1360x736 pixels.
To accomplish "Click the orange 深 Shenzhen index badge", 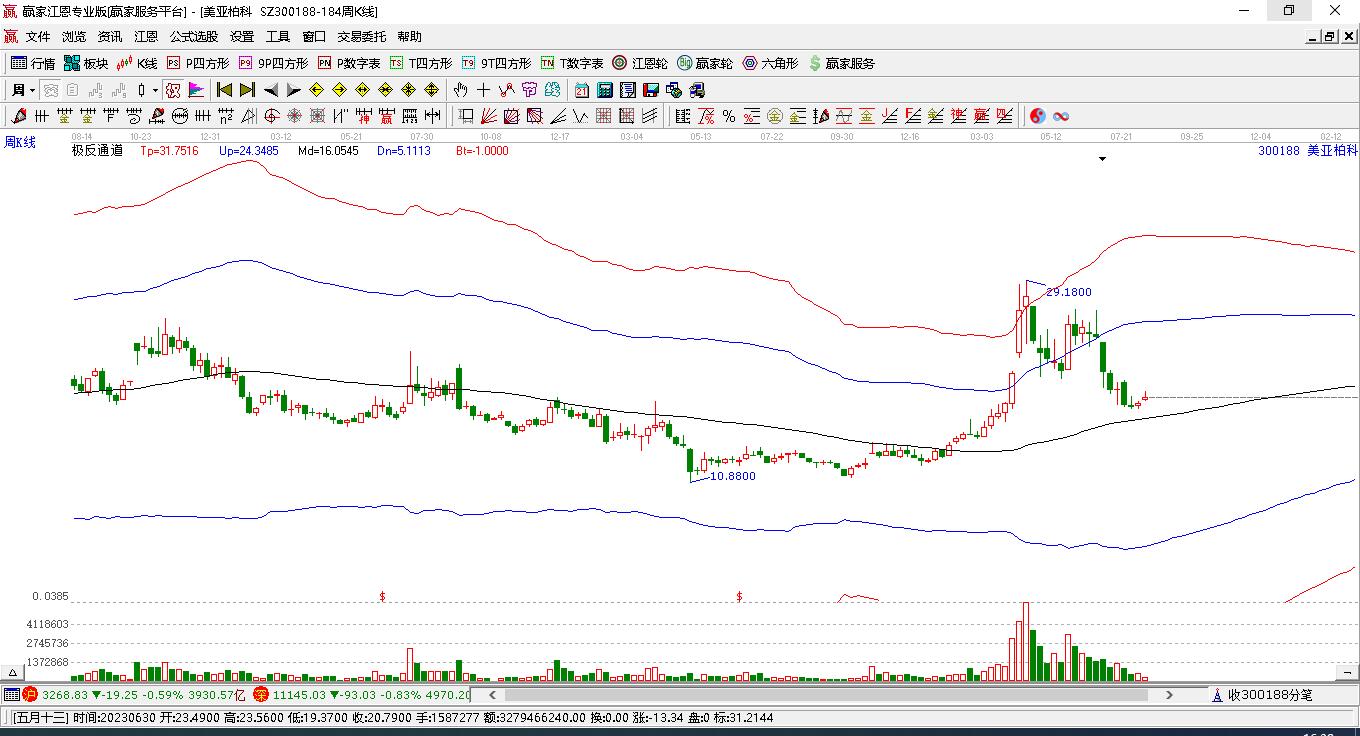I will tap(260, 694).
